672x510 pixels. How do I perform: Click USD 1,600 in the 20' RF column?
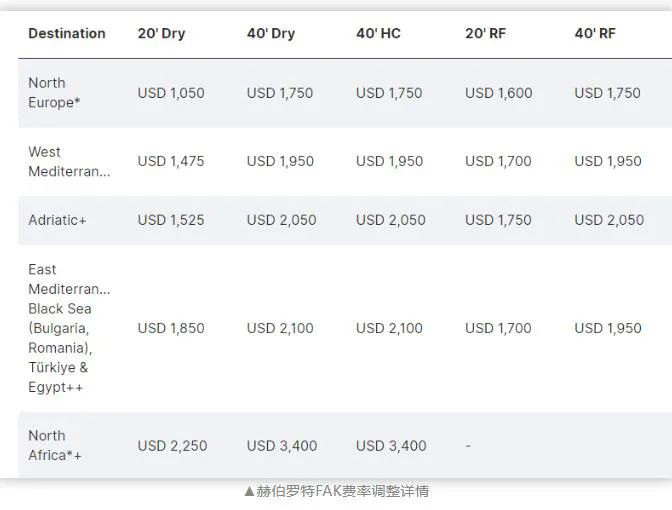499,93
